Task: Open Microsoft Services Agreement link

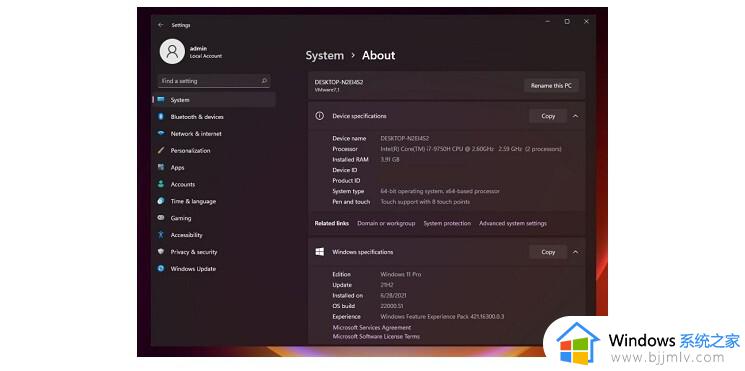Action: tap(372, 327)
